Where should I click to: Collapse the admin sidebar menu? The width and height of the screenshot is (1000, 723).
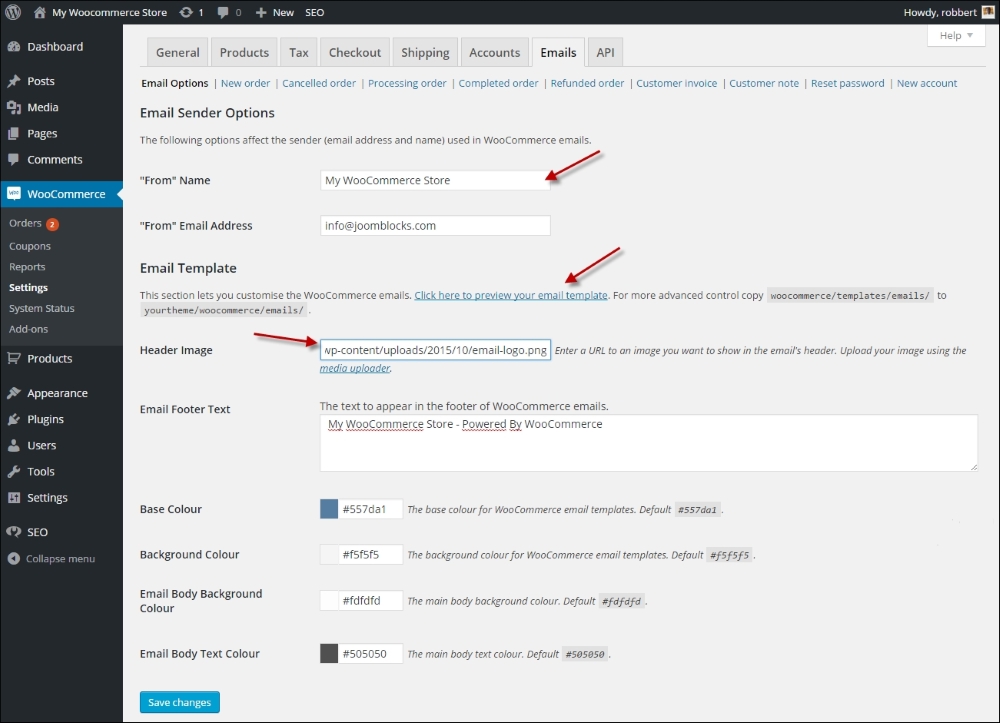coord(16,558)
